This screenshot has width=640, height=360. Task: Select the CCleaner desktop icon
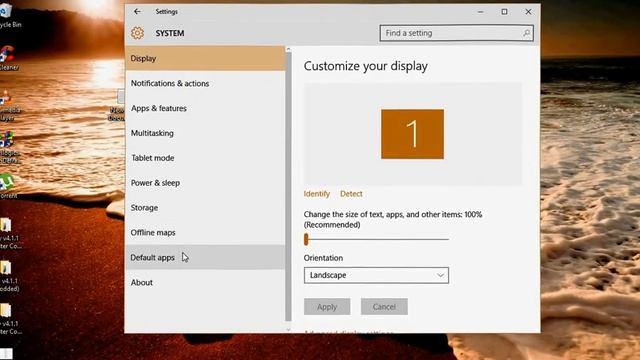tap(8, 58)
